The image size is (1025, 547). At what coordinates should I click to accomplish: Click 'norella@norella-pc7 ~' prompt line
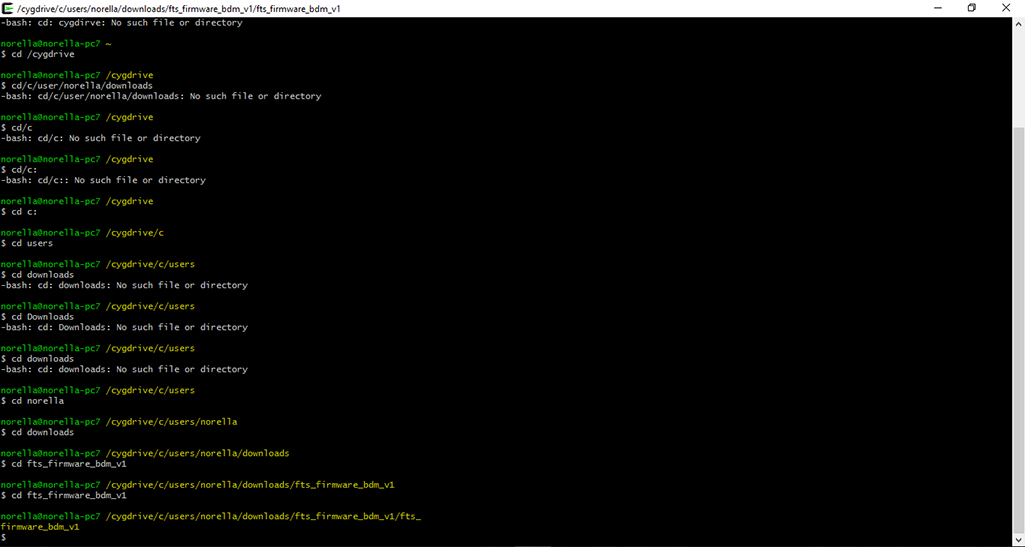56,44
